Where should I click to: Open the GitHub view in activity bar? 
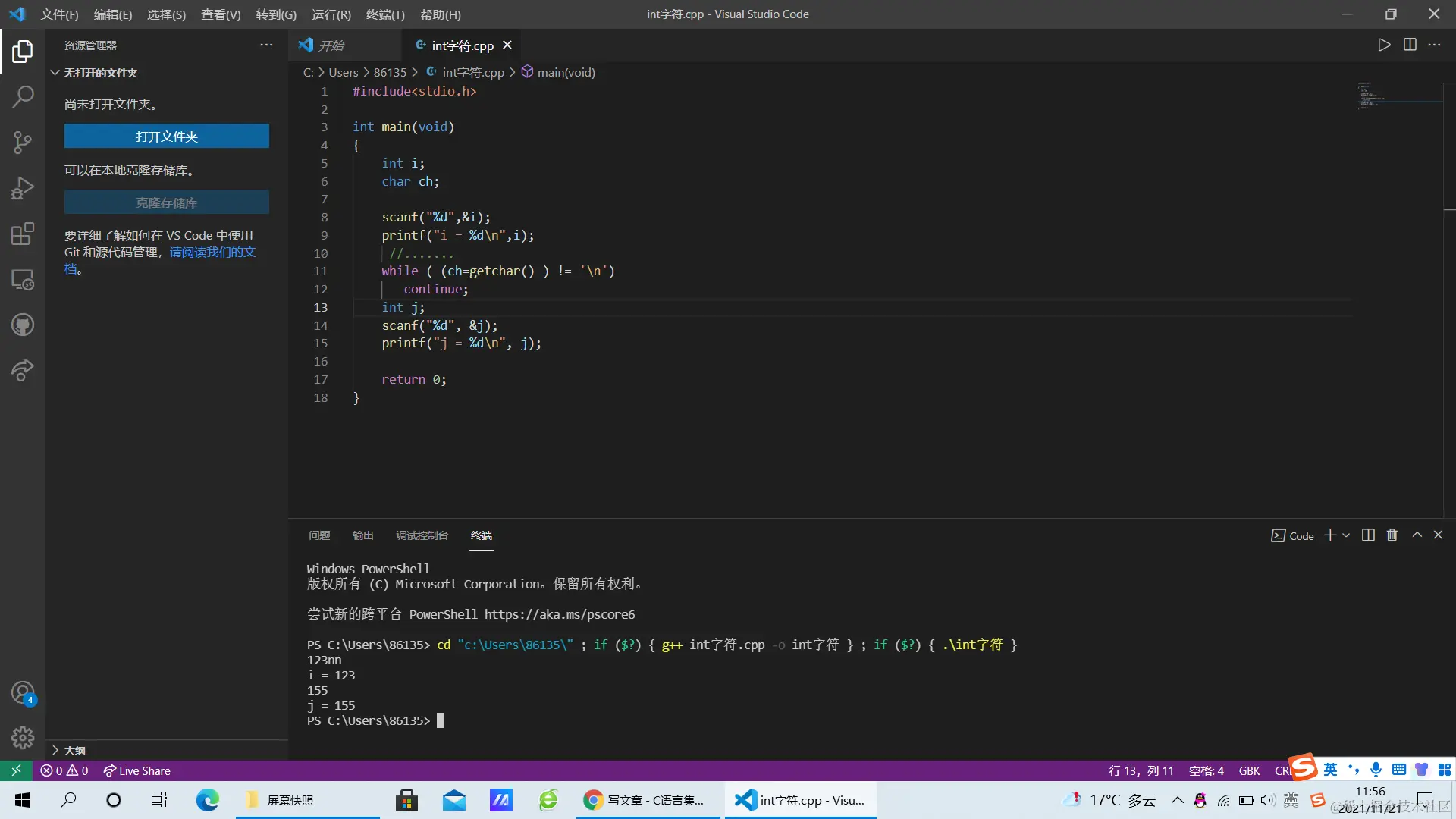[x=23, y=325]
